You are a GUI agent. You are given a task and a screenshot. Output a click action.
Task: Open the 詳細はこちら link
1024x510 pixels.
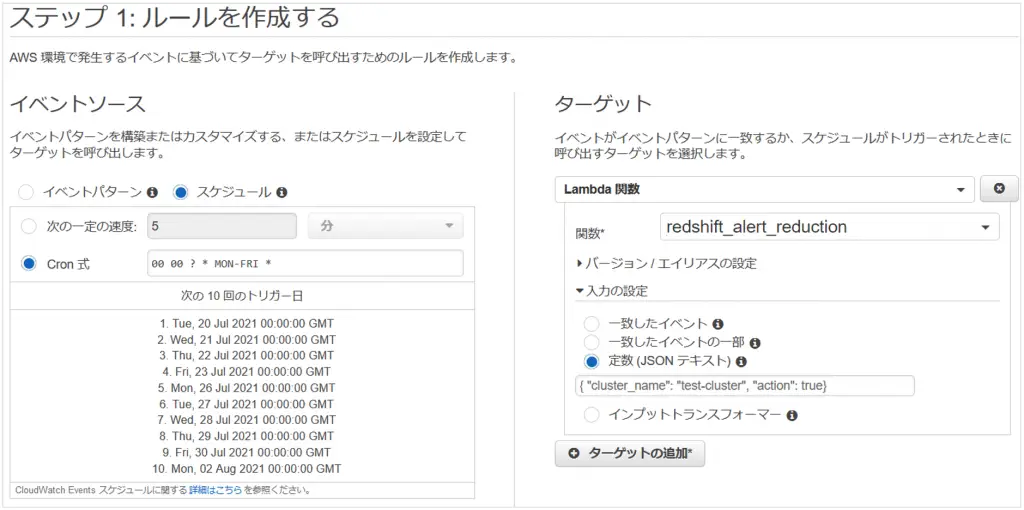click(216, 490)
